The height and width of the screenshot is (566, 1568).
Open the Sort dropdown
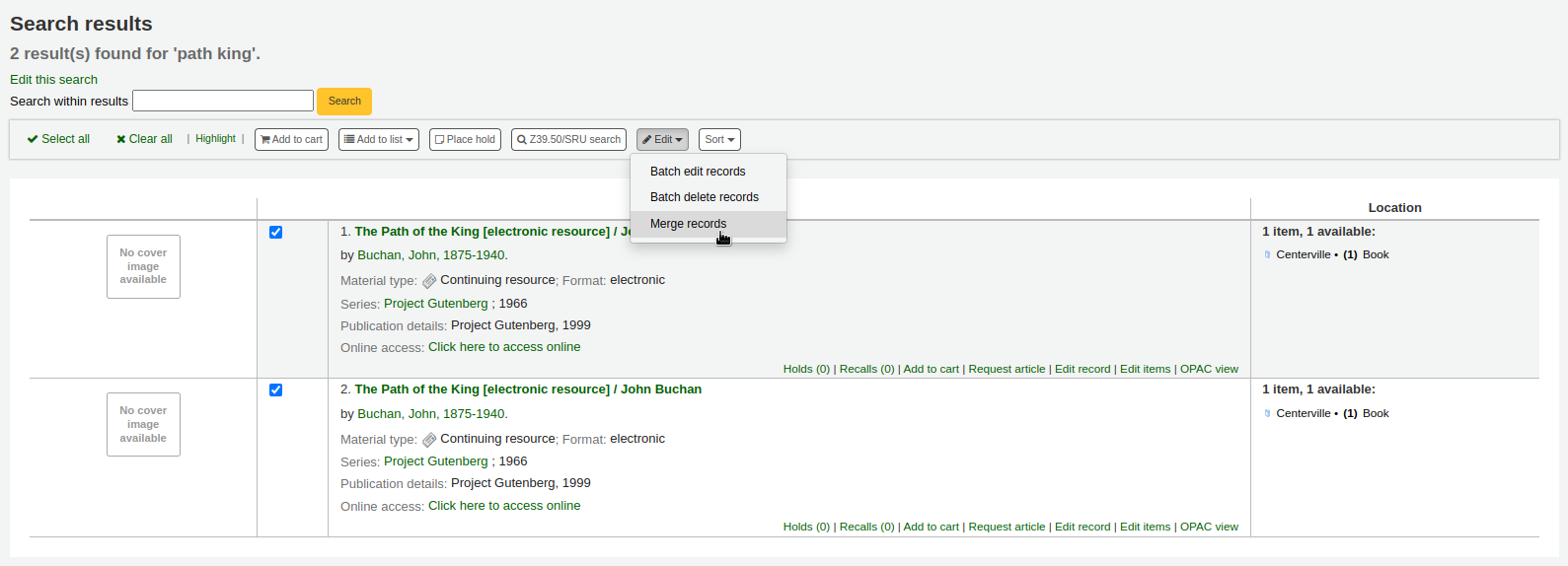719,140
